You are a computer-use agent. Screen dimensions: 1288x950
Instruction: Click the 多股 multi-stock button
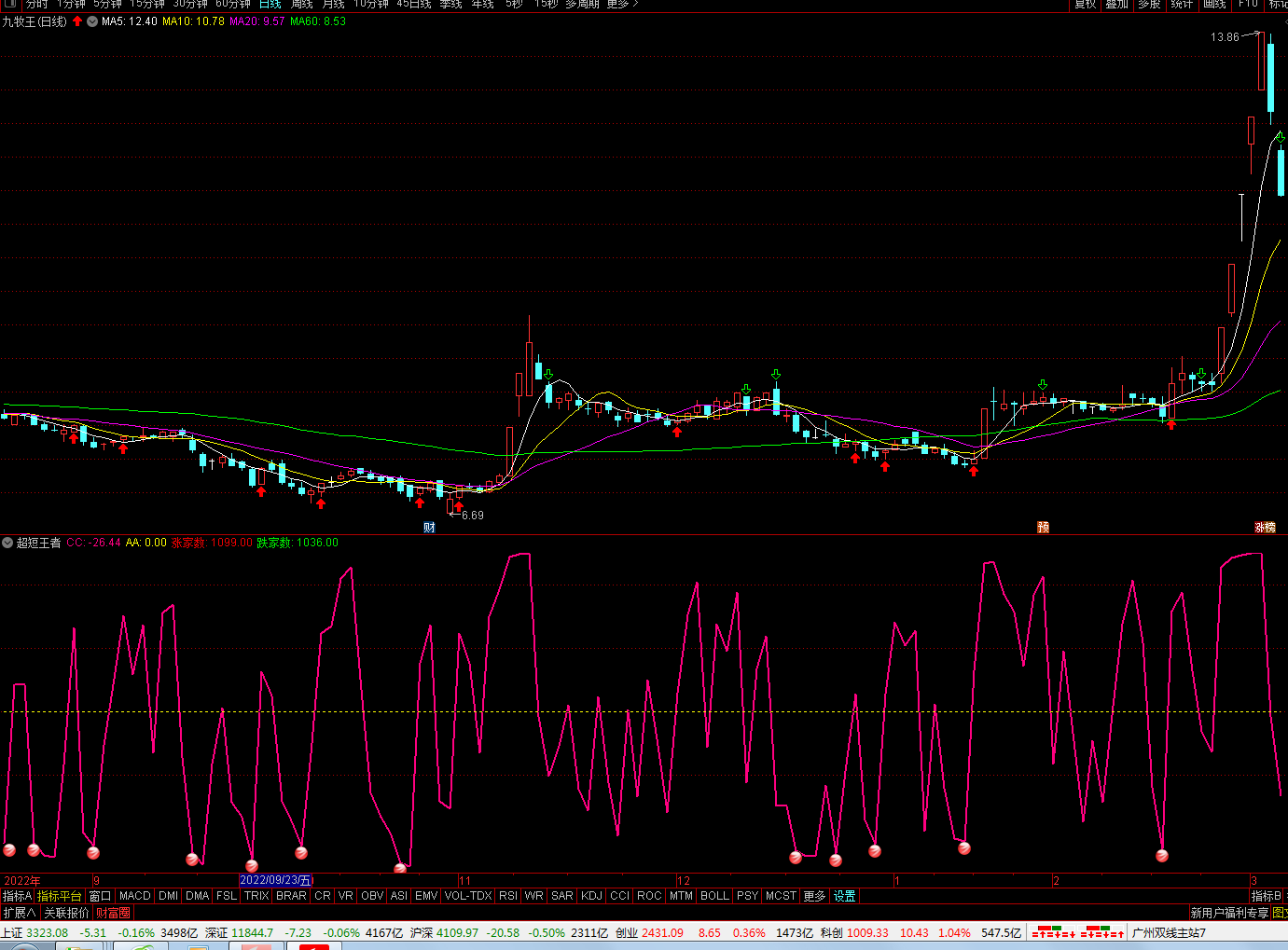(1149, 4)
